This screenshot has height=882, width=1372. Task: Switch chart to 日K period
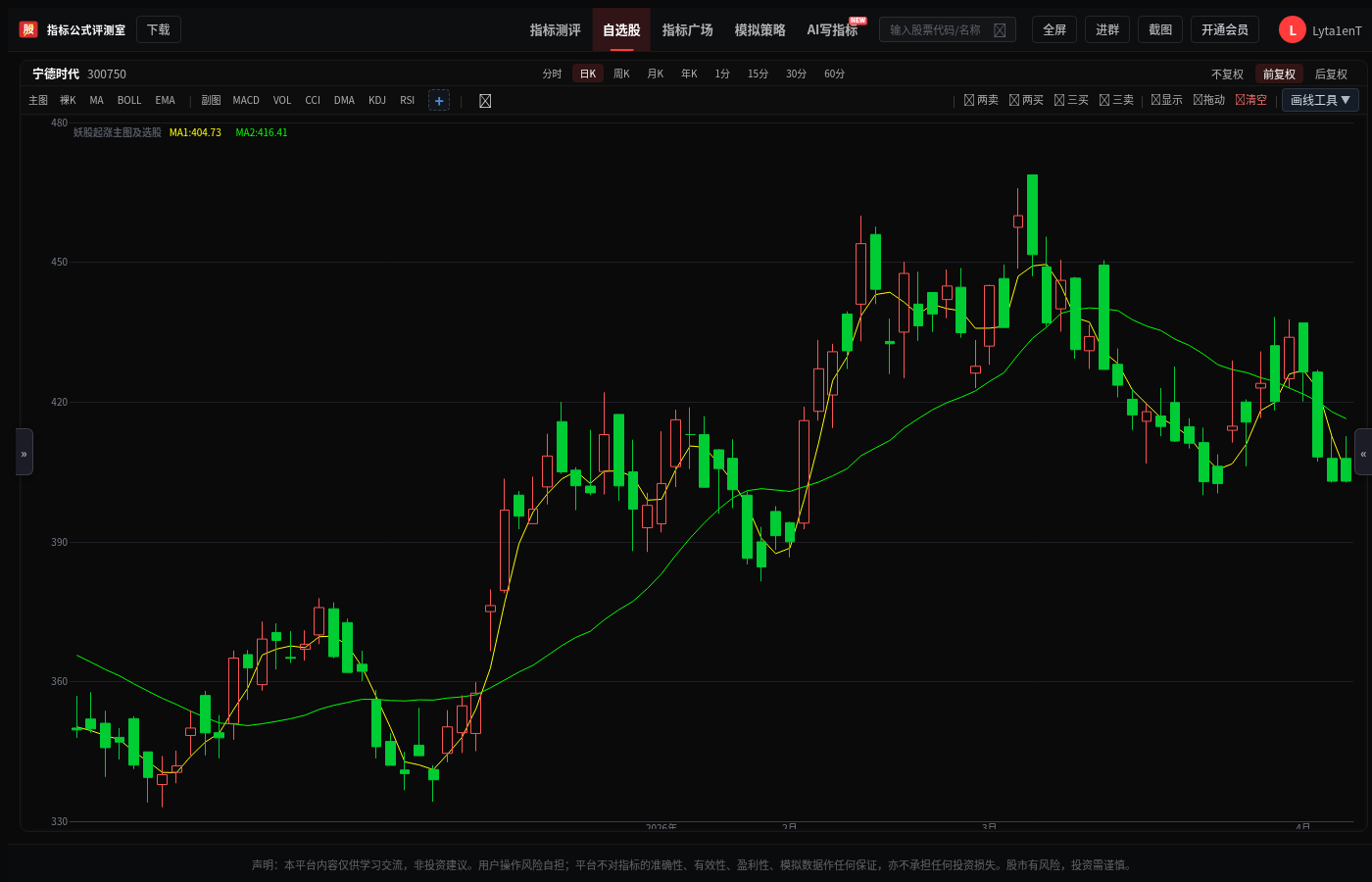click(x=588, y=74)
